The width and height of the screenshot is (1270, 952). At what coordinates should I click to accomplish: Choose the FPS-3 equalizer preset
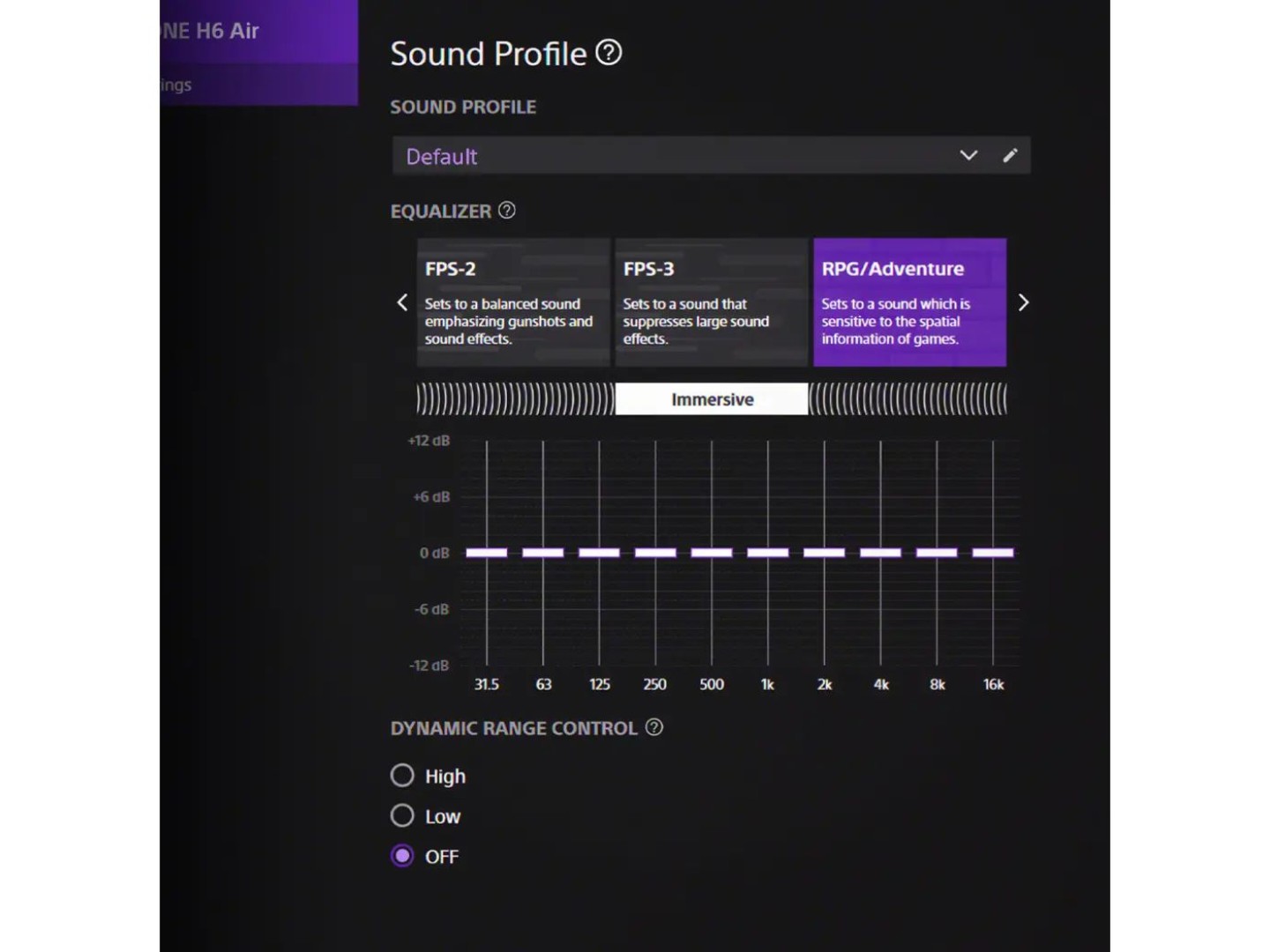(x=712, y=302)
